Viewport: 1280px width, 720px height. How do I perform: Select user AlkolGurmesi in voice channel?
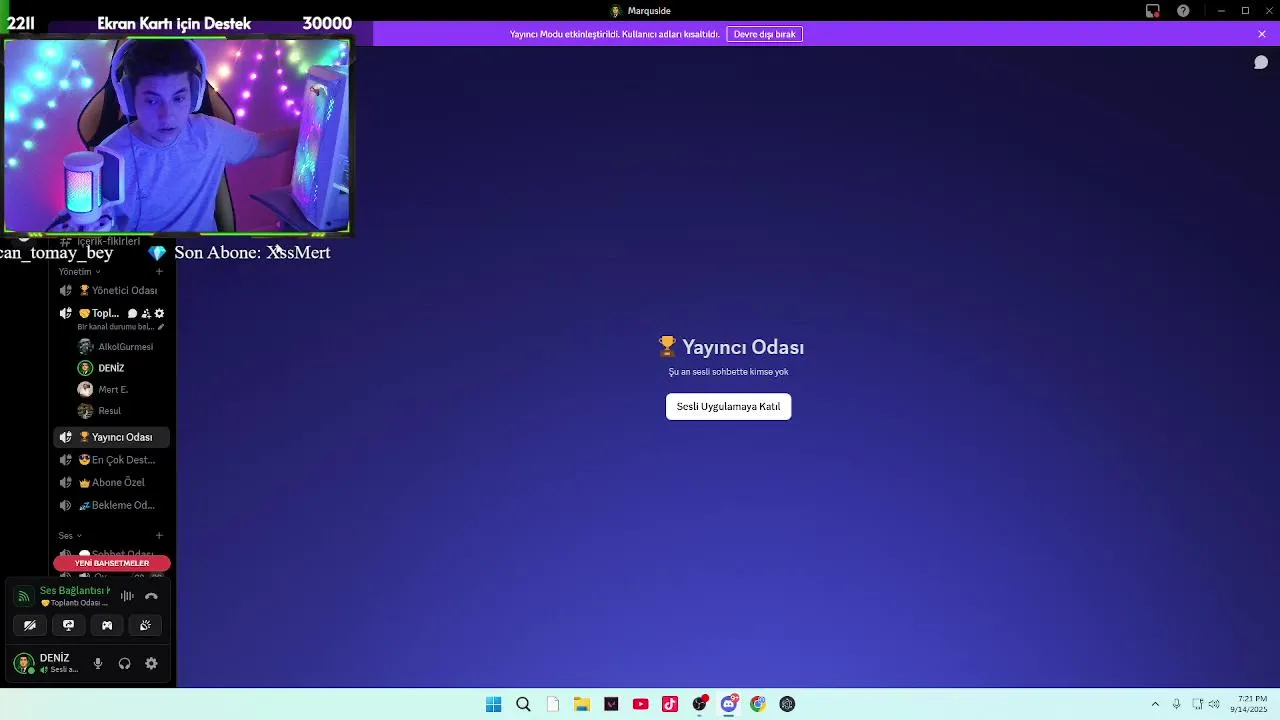pos(116,347)
